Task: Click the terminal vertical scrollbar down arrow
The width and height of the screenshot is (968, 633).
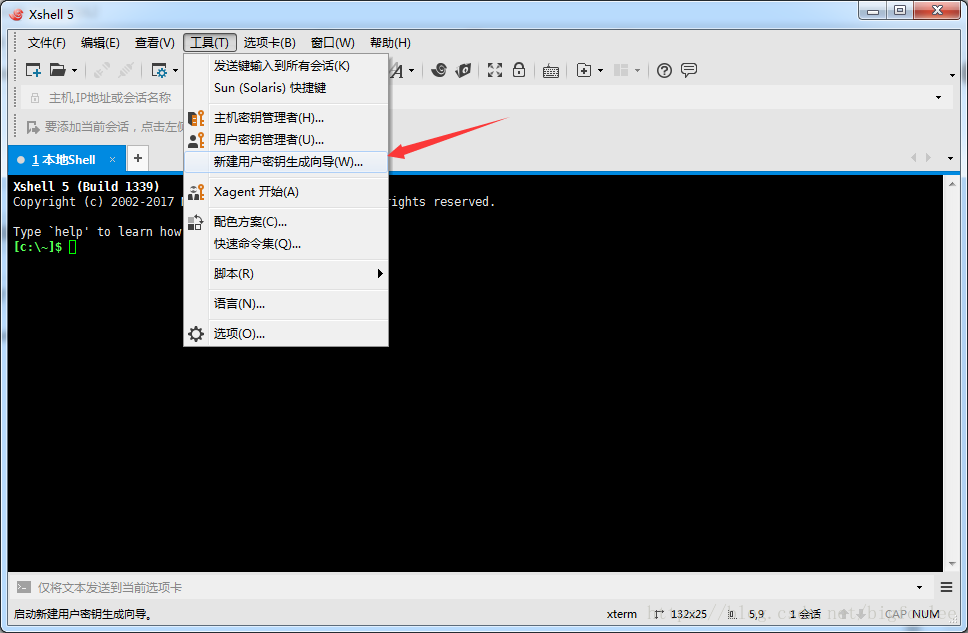Action: pyautogui.click(x=951, y=564)
